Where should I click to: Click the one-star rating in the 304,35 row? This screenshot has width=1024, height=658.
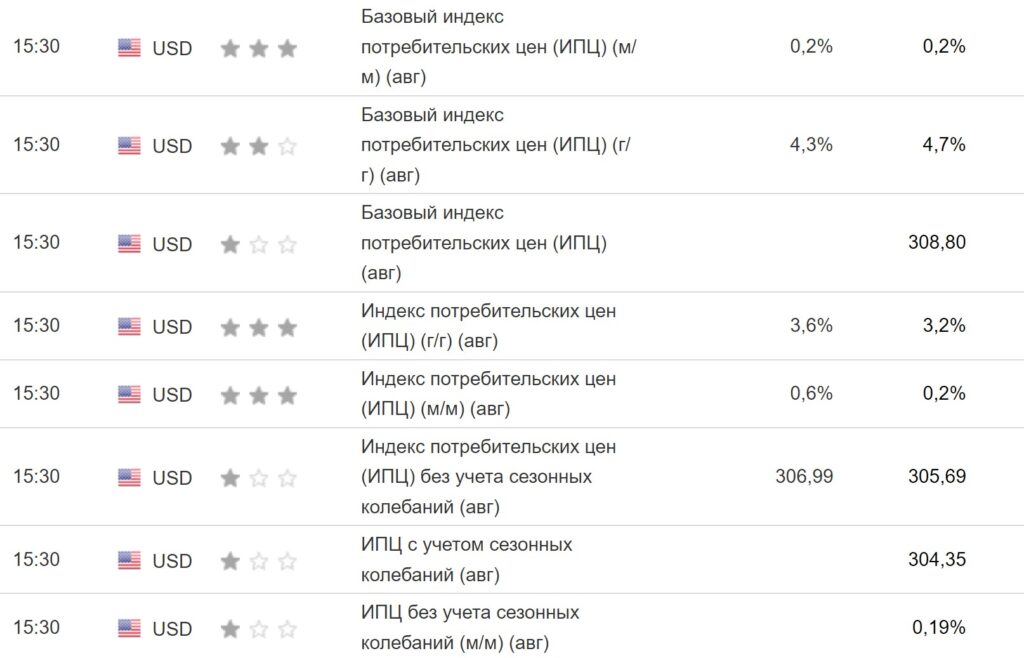click(258, 561)
